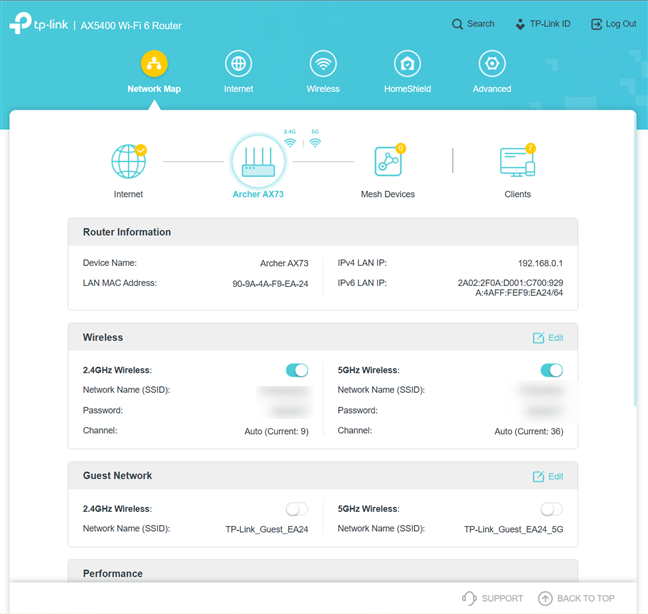The image size is (648, 614).
Task: Click the tp-link logo
Action: (39, 24)
